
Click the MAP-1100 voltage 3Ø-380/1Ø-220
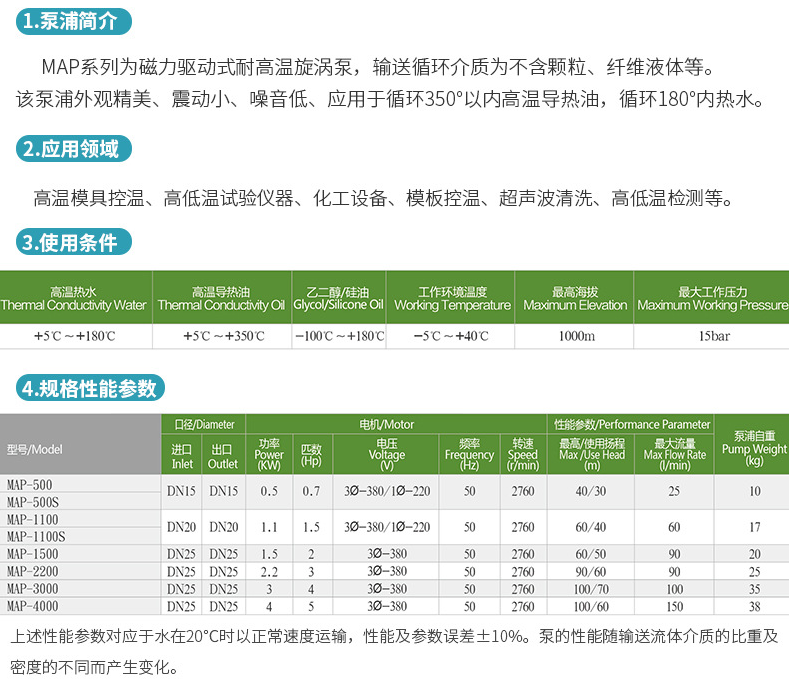[387, 527]
